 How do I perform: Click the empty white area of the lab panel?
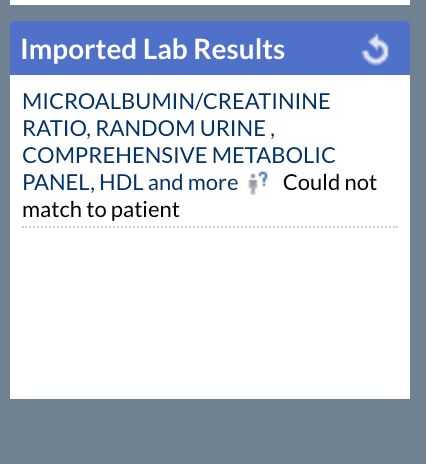[x=210, y=313]
